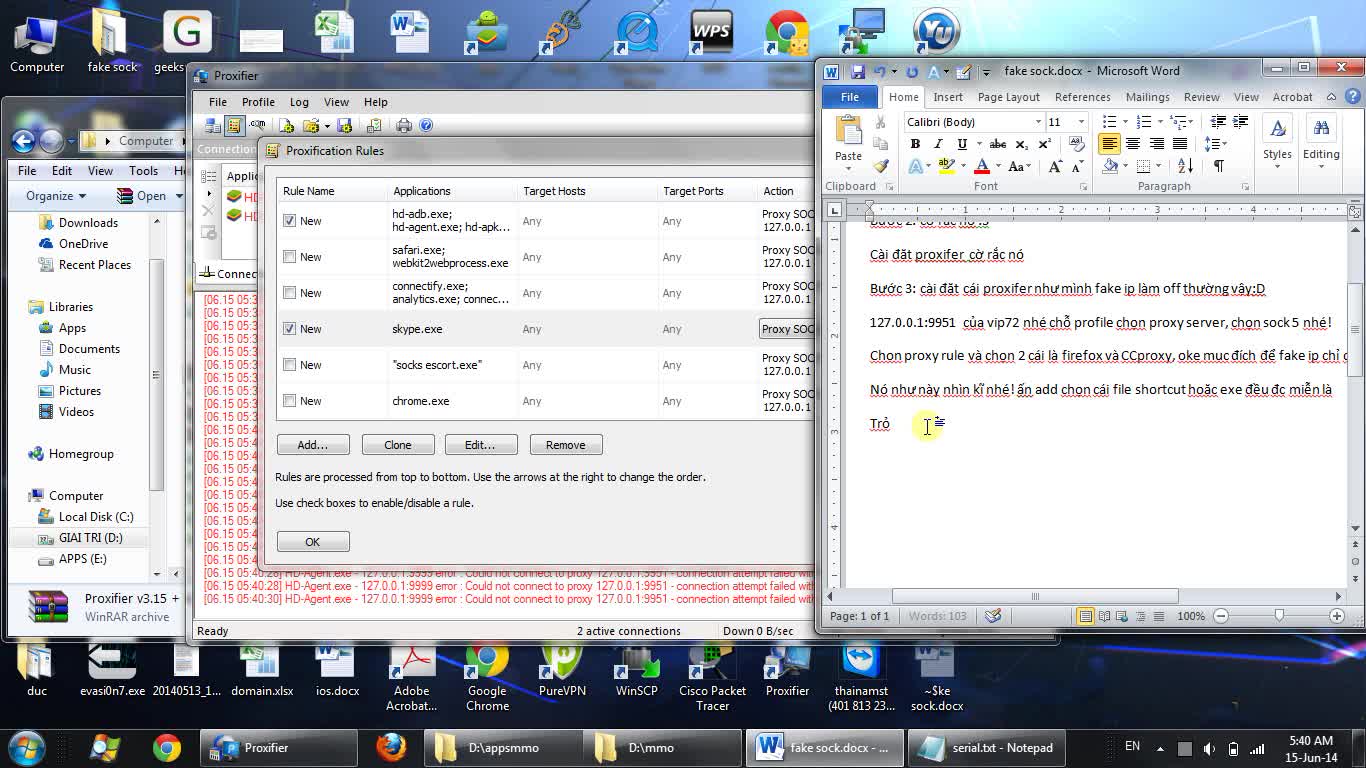Viewport: 1366px width, 768px height.
Task: Open the Profile menu in Proxifier
Action: click(257, 102)
